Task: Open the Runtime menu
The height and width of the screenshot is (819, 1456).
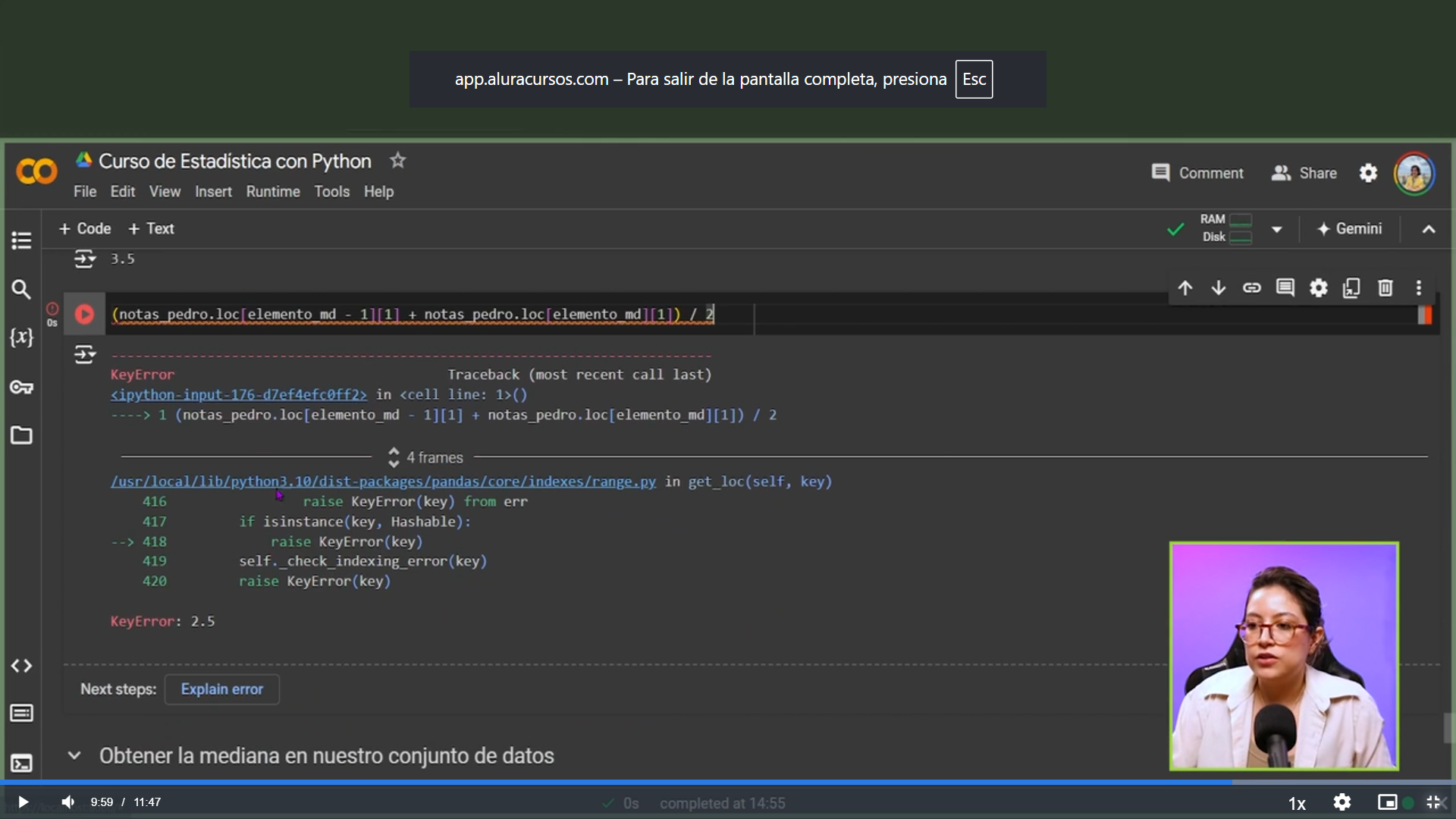Action: 273,192
